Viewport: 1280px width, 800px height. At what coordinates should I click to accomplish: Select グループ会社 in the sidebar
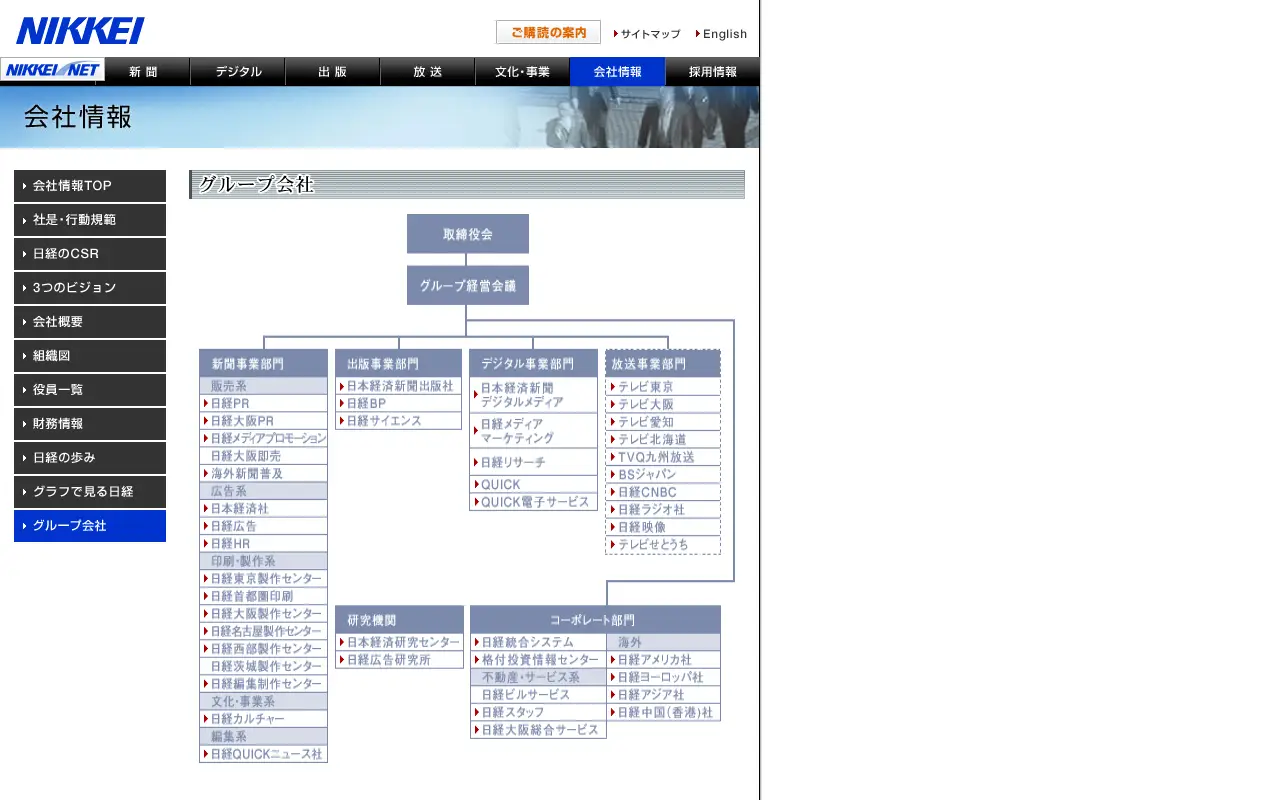(x=90, y=526)
